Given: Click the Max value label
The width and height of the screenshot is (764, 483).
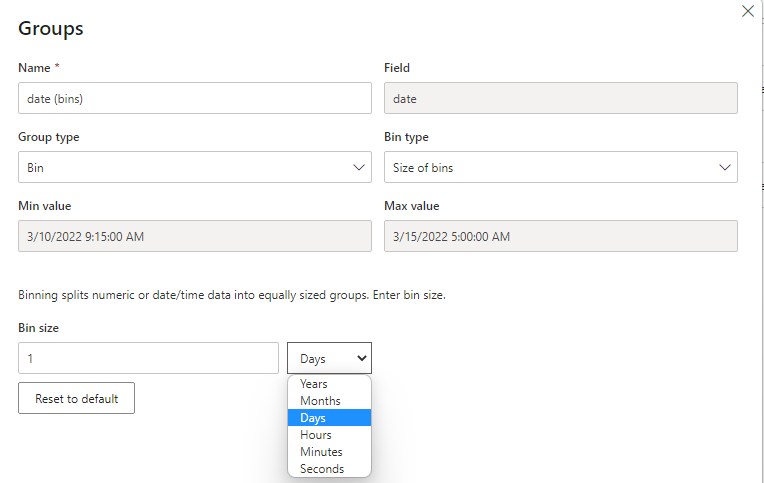Looking at the screenshot, I should (412, 206).
